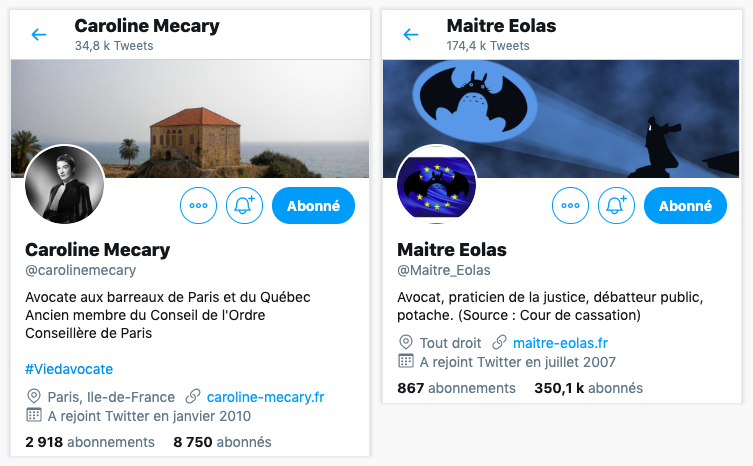View Caroline Mecary's 2 918 abonnements
Image resolution: width=753 pixels, height=466 pixels.
point(90,442)
